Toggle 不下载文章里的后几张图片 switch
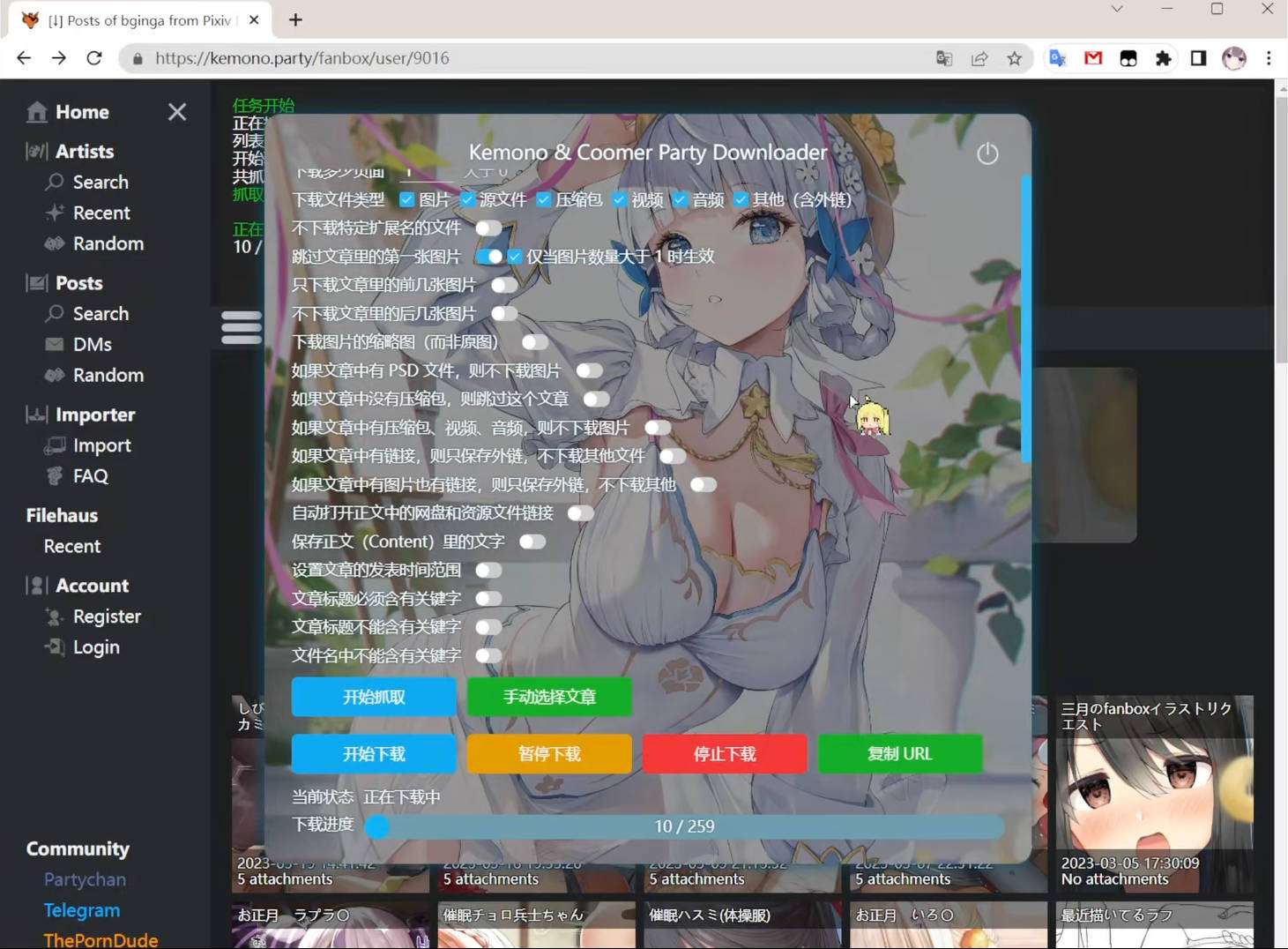 point(504,314)
